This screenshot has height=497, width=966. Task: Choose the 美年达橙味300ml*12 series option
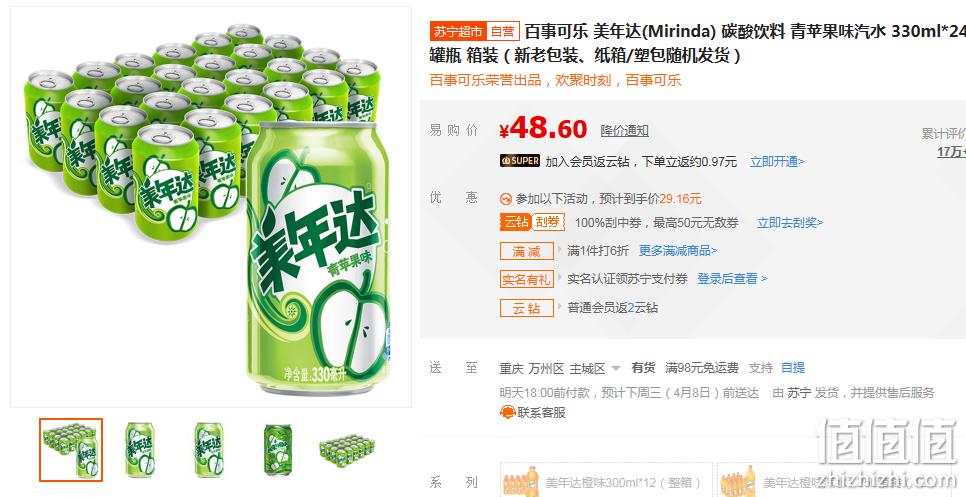click(606, 481)
